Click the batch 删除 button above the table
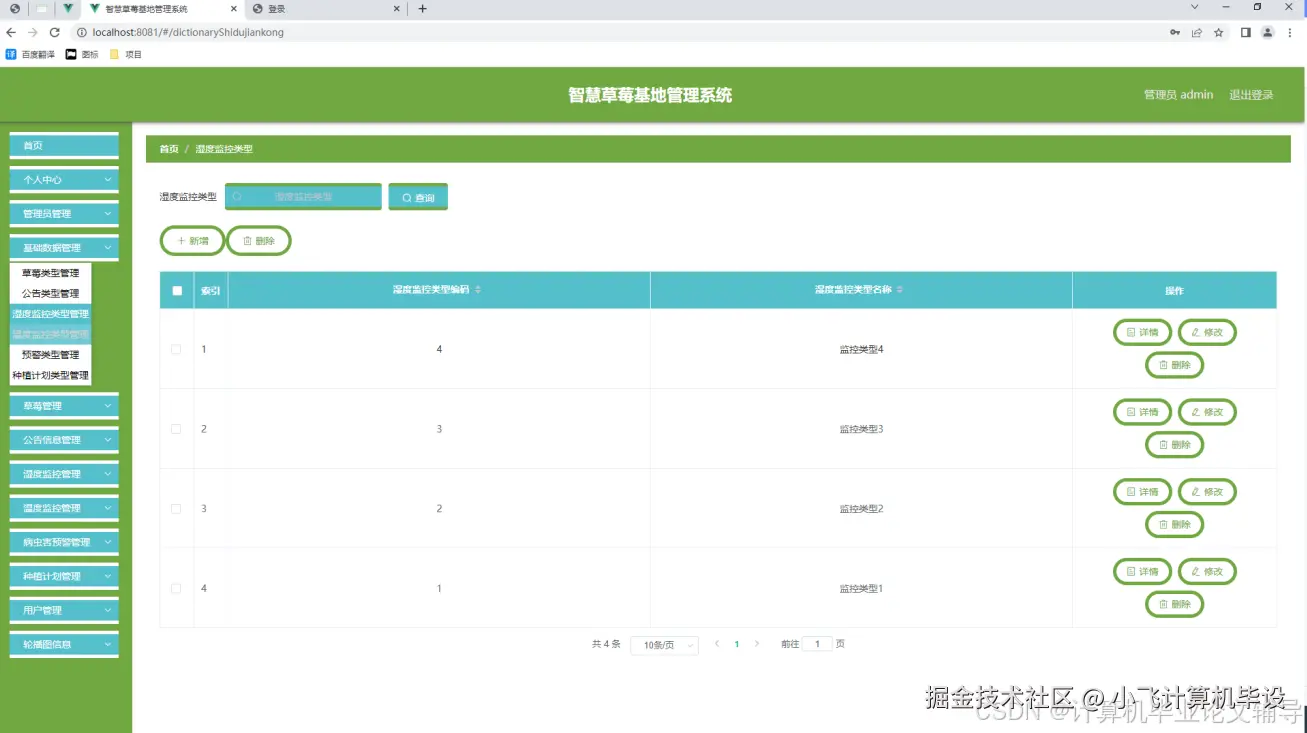Screen dimensions: 1307x733 pyautogui.click(x=258, y=241)
